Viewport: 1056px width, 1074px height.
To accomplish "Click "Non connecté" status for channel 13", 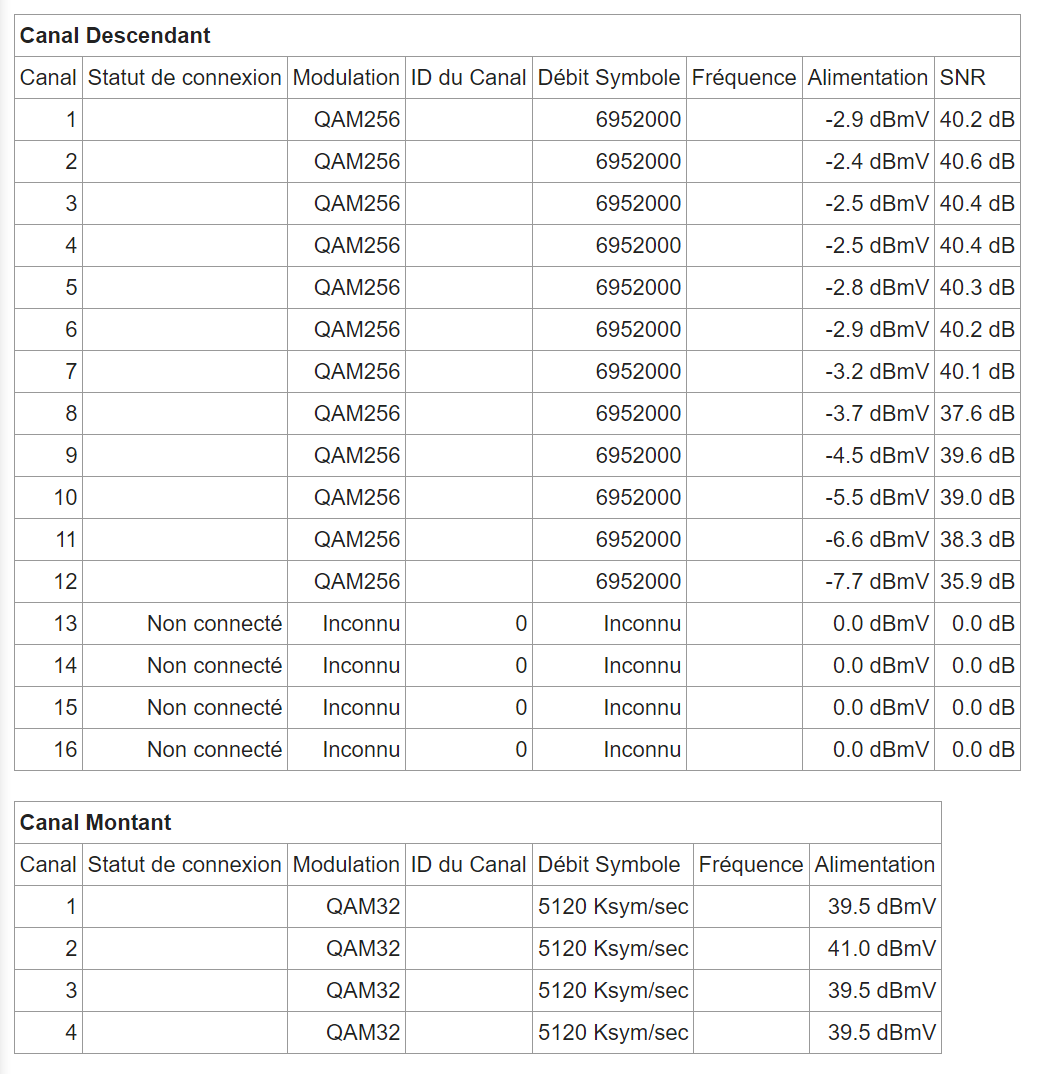I will tap(214, 623).
